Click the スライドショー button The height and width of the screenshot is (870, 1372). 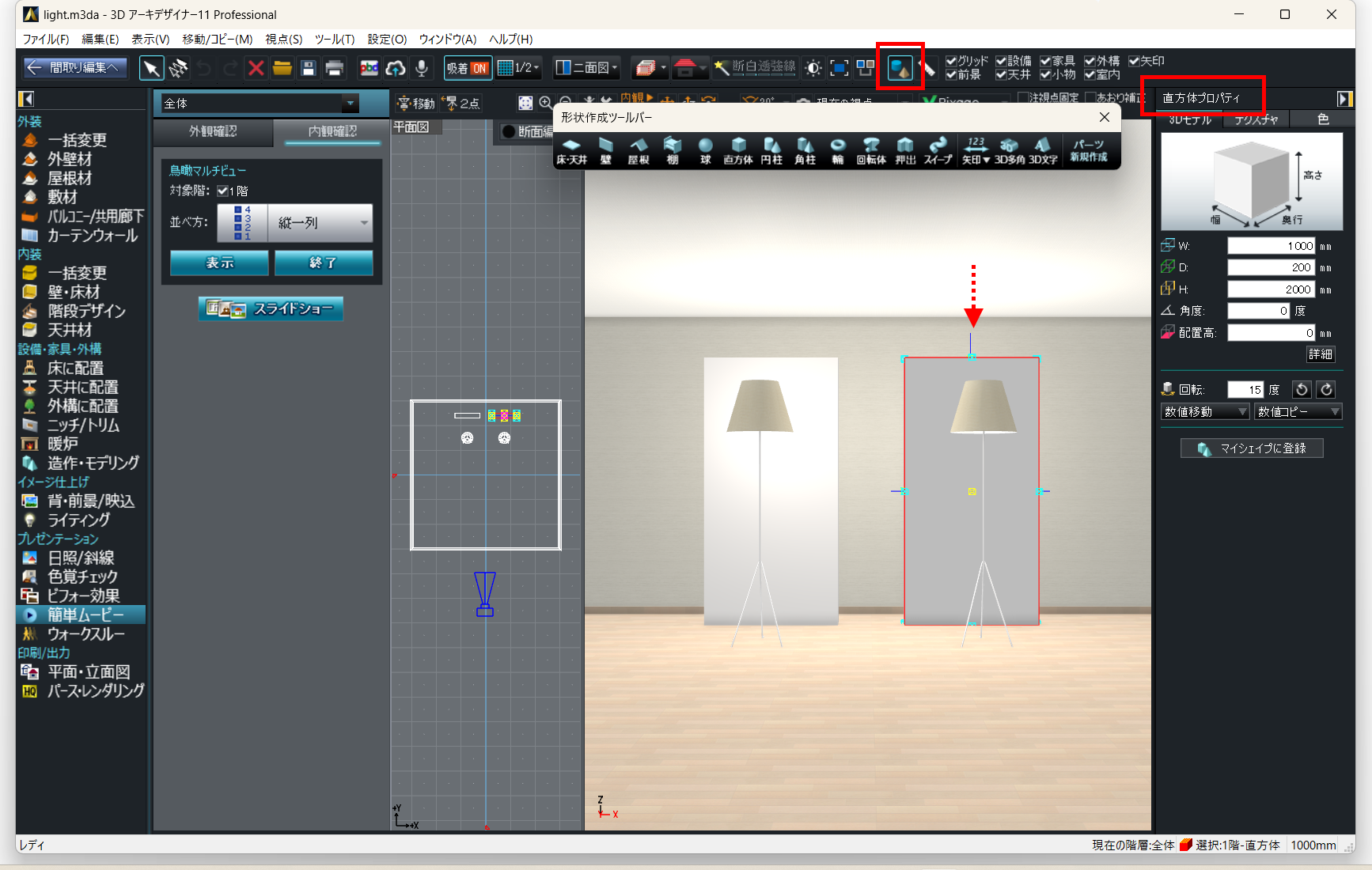point(271,308)
